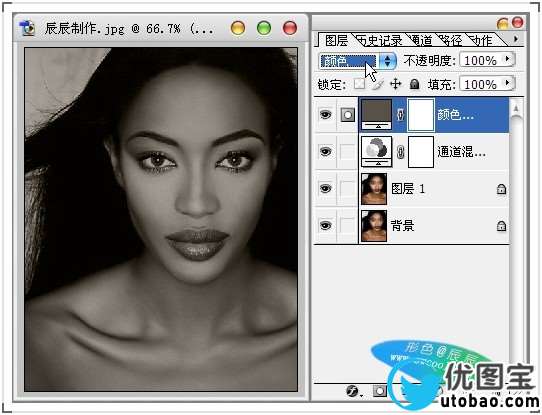Click the layer style fx icon
The image size is (542, 415).
pos(352,391)
